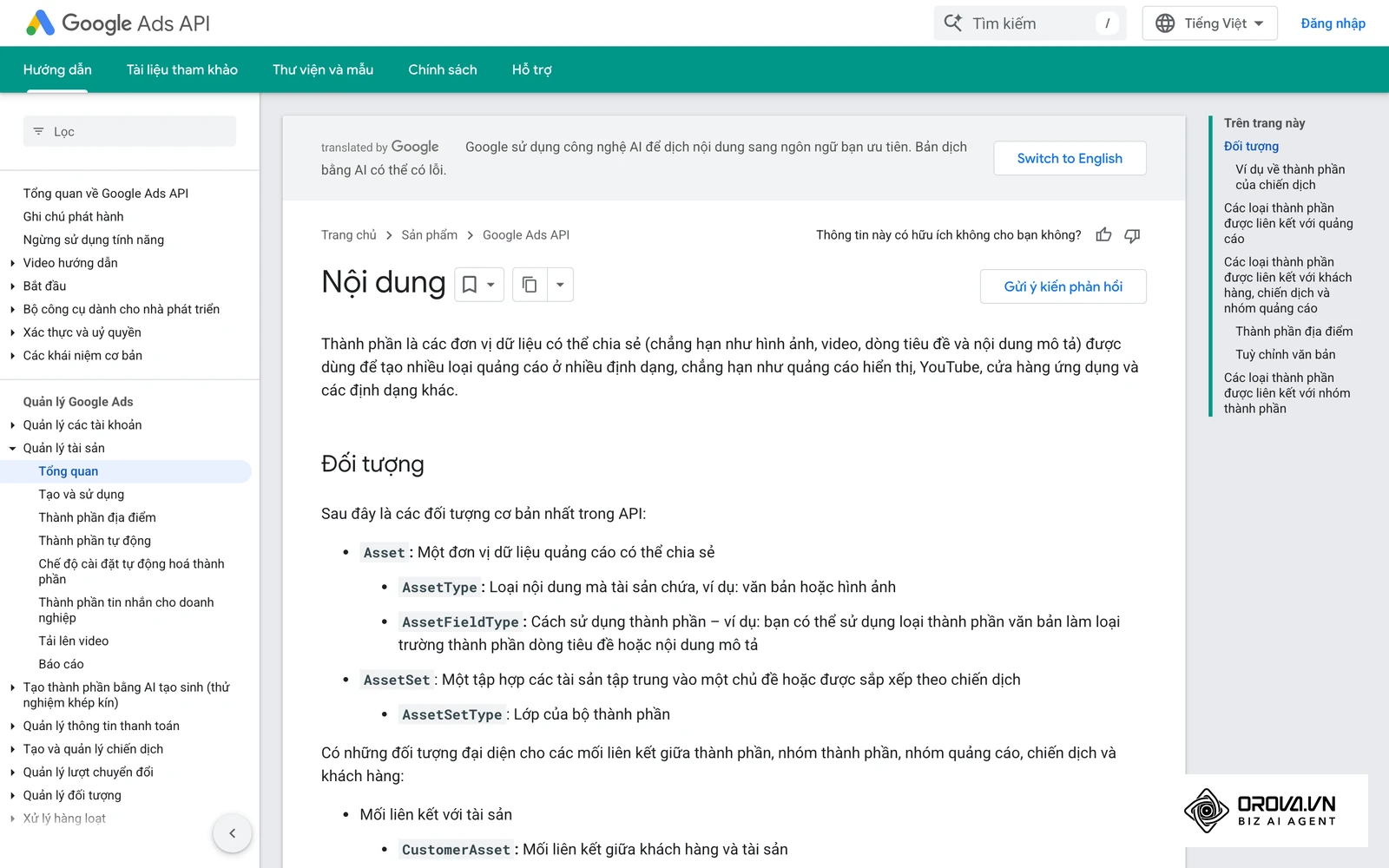Click the Lọc filter field
Image resolution: width=1389 pixels, height=868 pixels.
click(x=129, y=131)
